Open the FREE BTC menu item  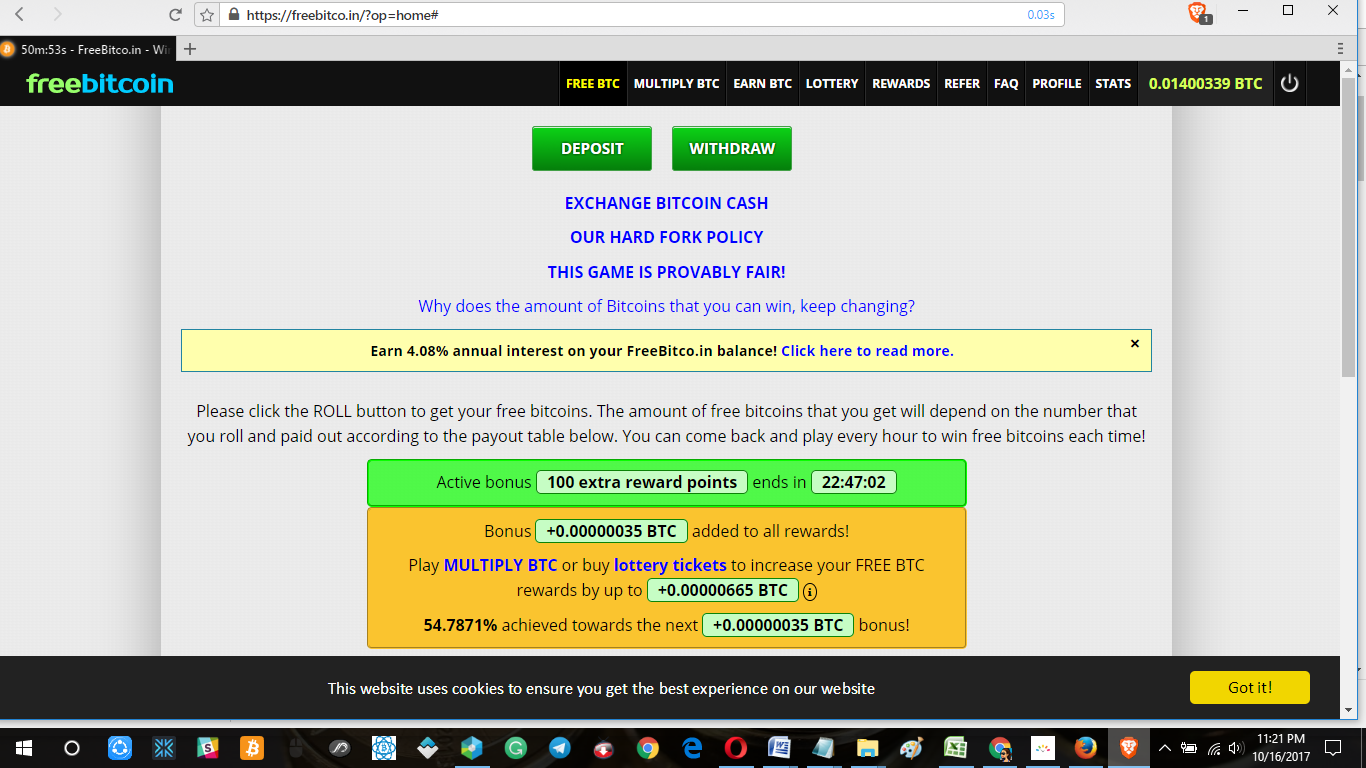[x=593, y=84]
